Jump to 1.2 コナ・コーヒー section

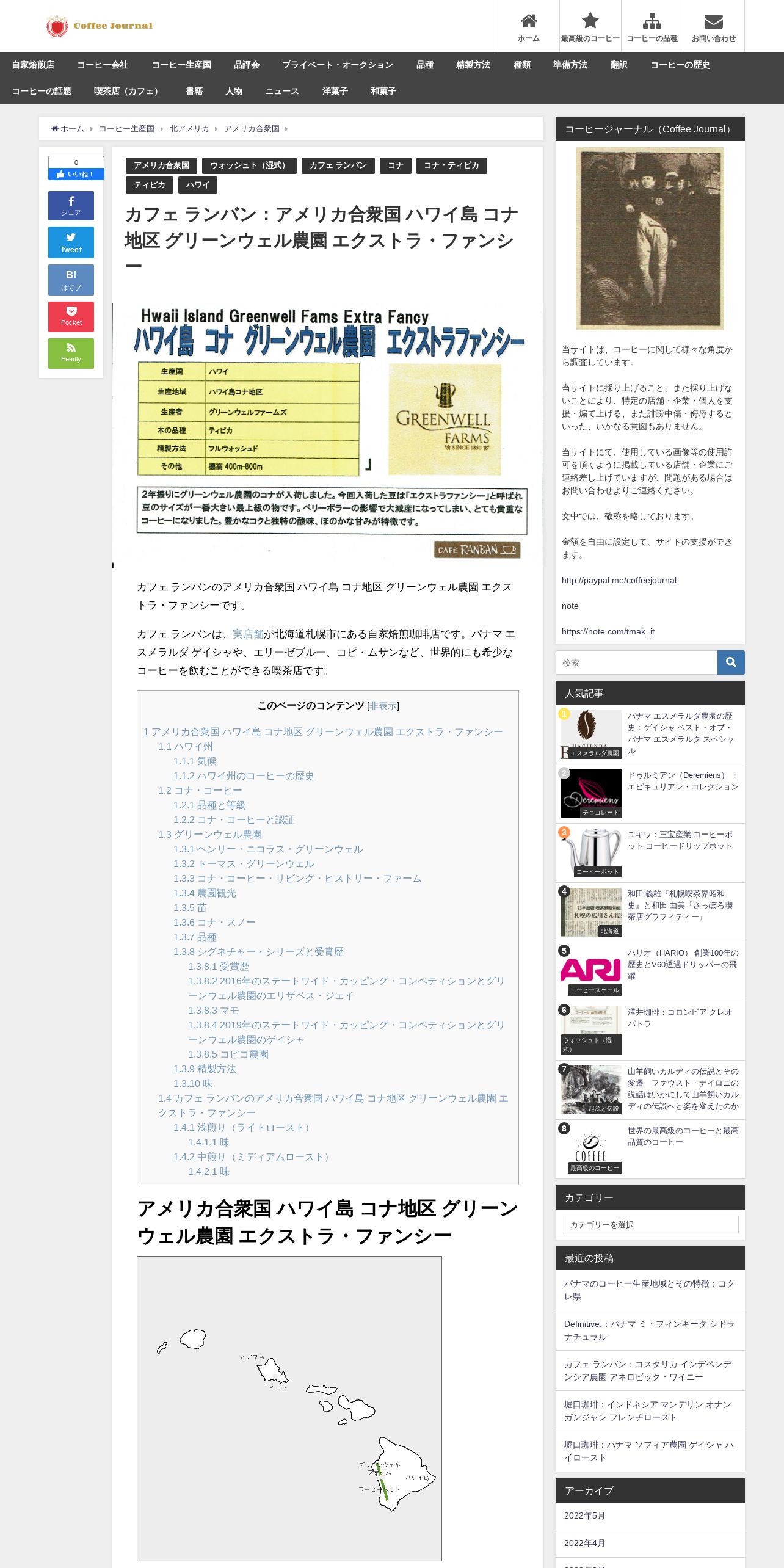click(x=200, y=791)
